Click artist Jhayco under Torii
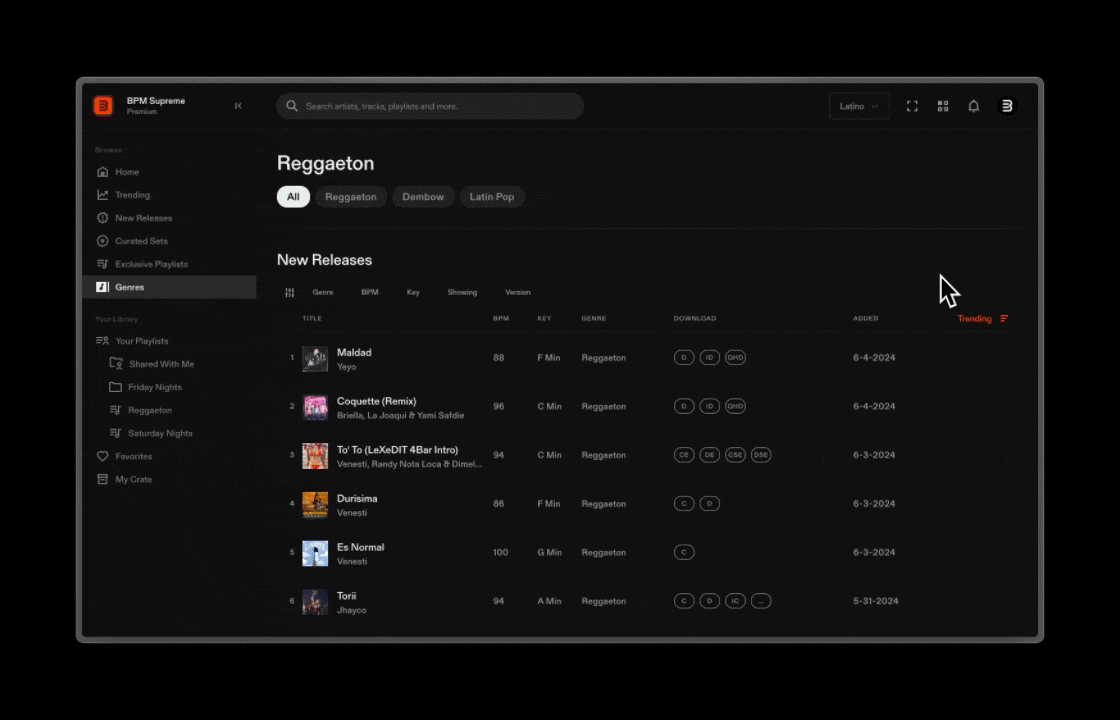 tap(351, 610)
